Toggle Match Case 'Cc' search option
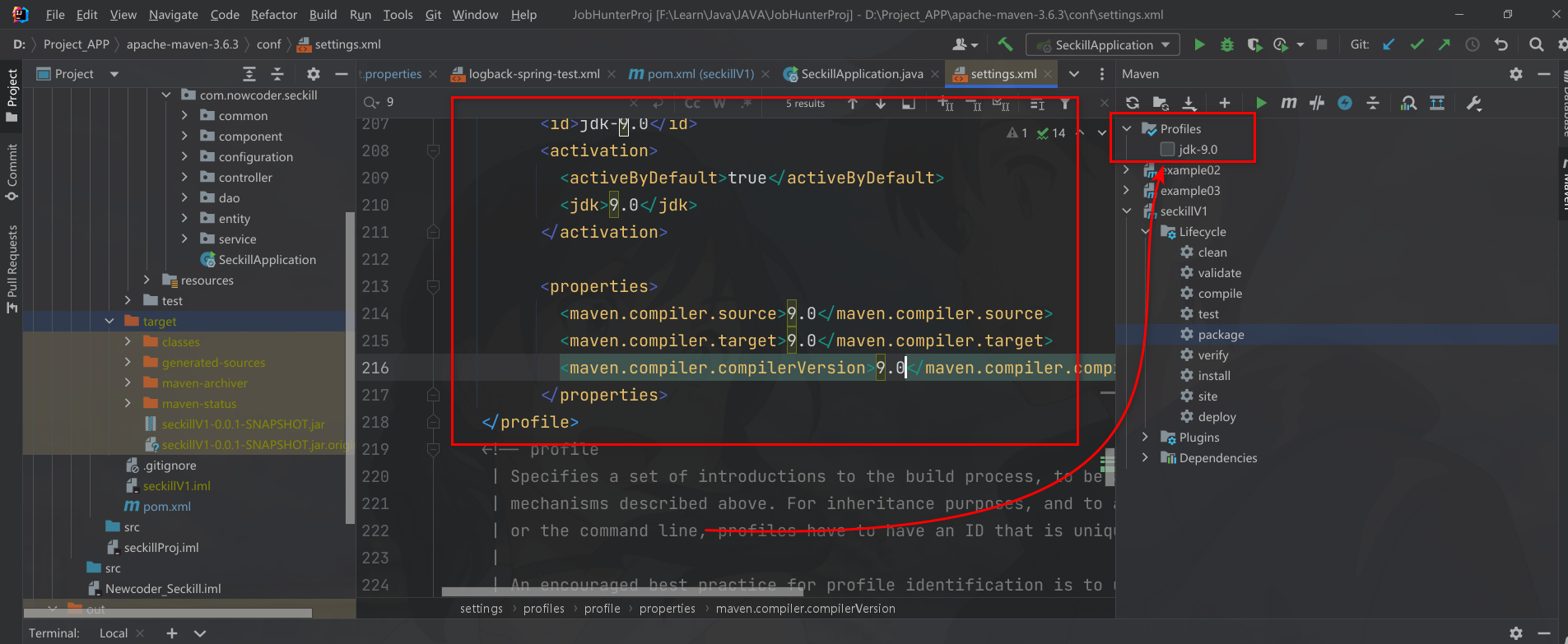Screen dimensions: 1568x644 coord(692,104)
